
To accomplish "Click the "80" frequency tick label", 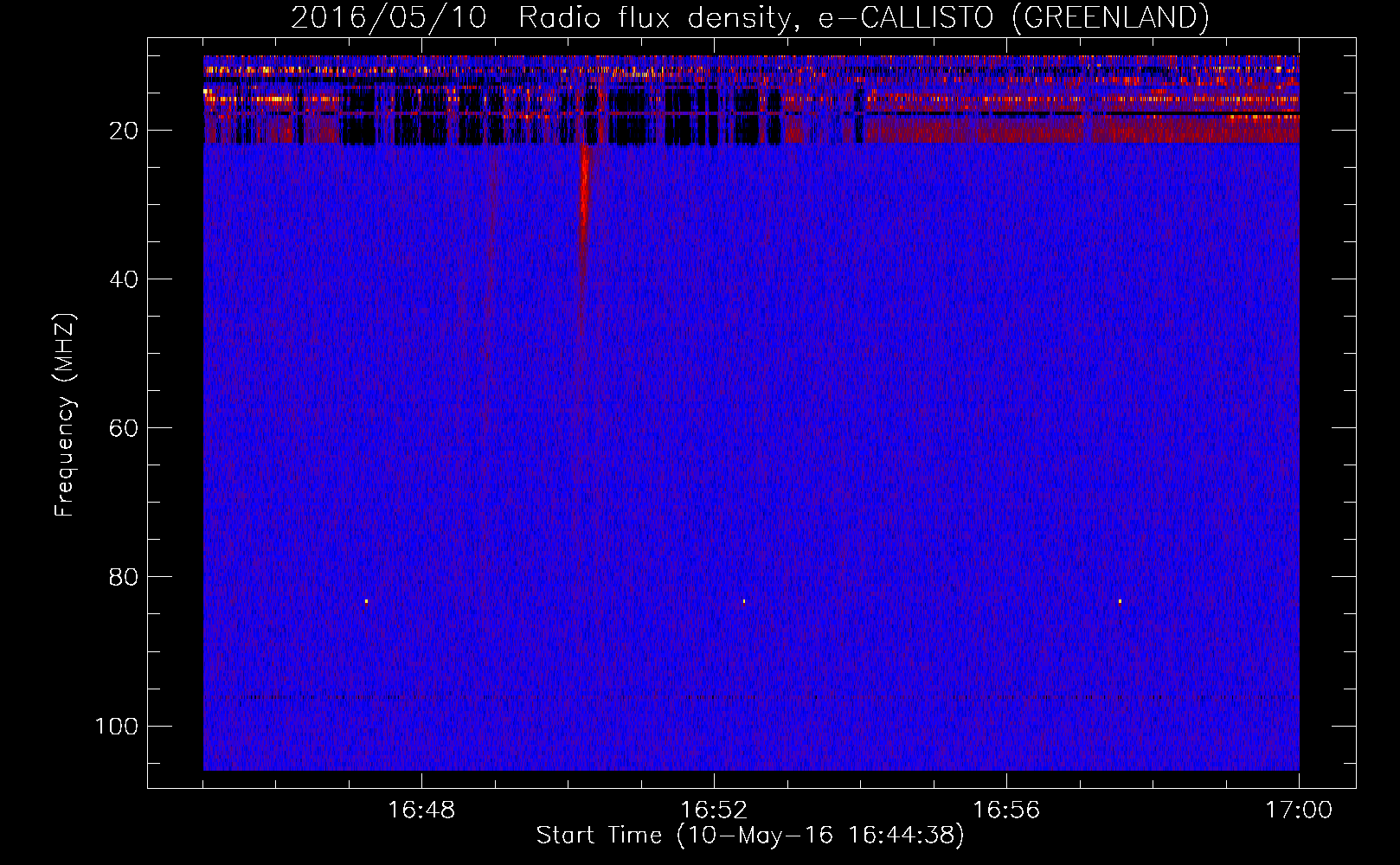I will [x=124, y=577].
